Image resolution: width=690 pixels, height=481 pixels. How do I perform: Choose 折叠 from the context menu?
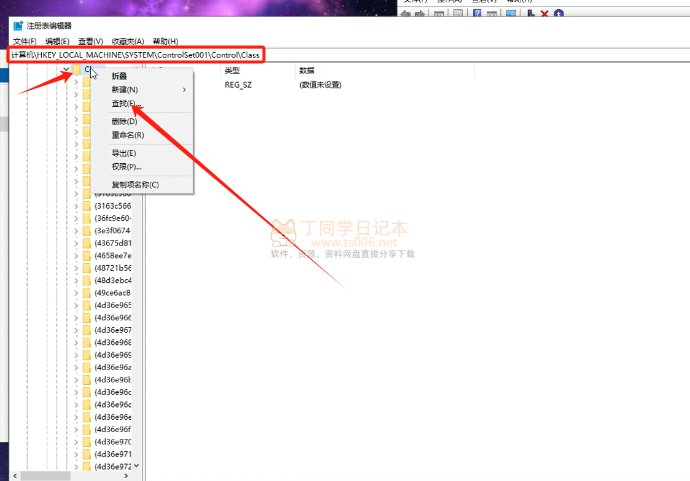point(143,76)
